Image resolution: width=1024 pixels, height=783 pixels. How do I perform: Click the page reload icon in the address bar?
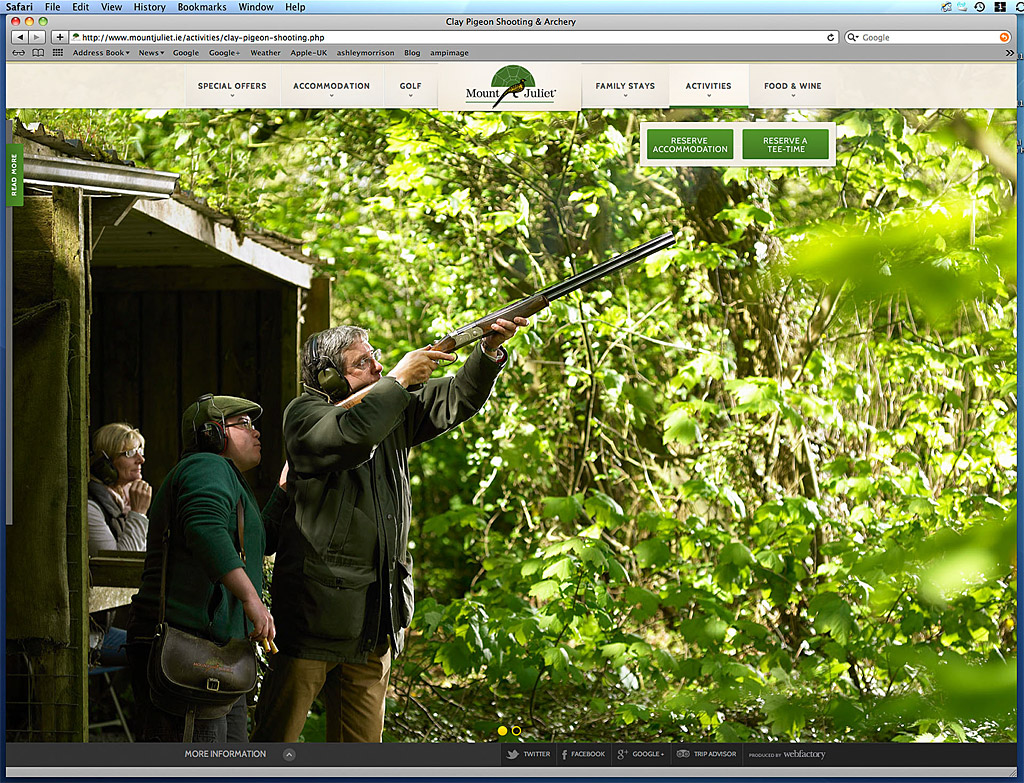pos(831,35)
